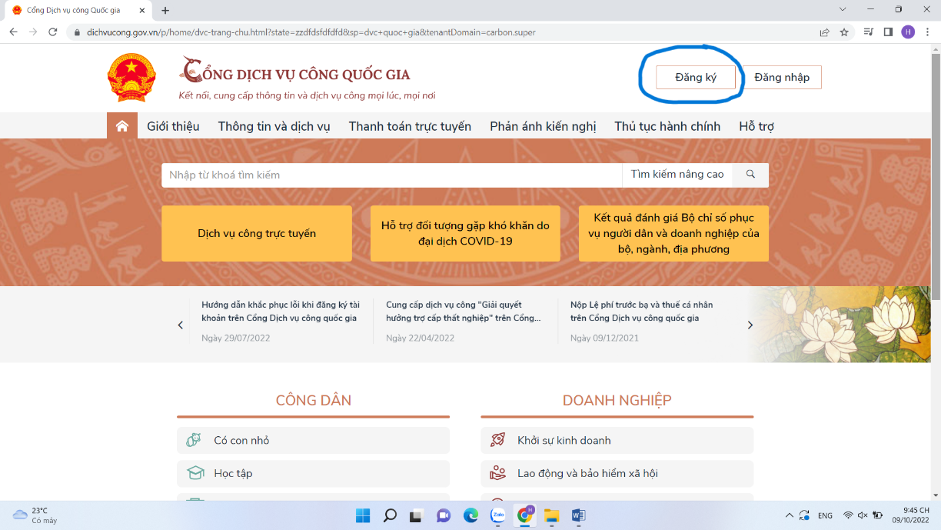The width and height of the screenshot is (941, 531).
Task: Click the 'Đăng nhập' login button
Action: click(782, 77)
